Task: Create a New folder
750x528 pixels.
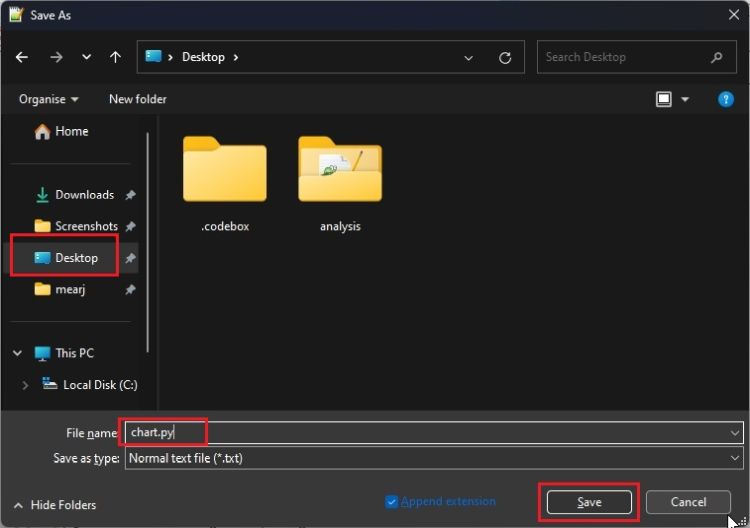Action: 138,99
